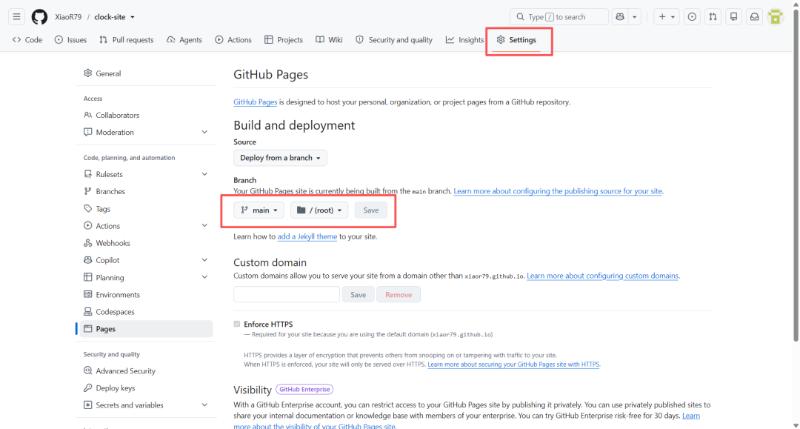
Task: Open link about securing Pages with HTTPS
Action: [513, 364]
